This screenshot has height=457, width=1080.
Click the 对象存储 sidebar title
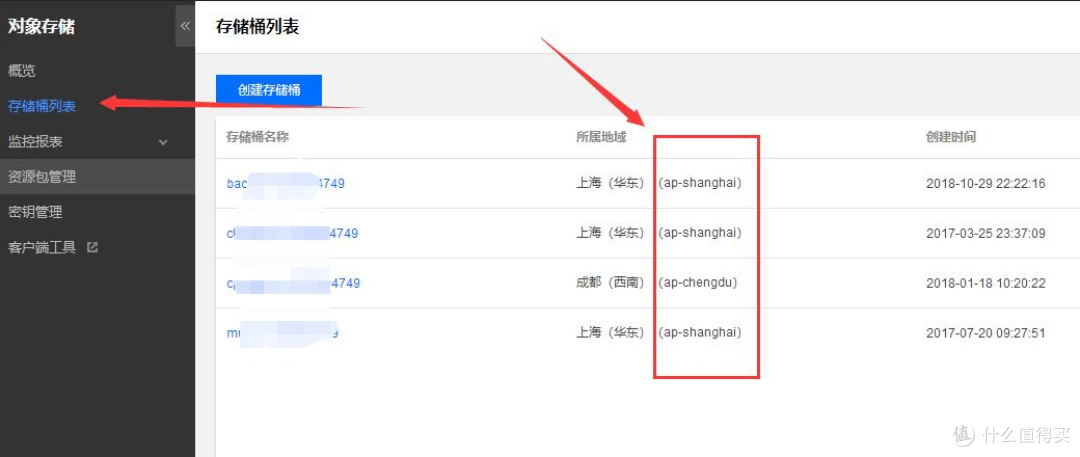point(41,27)
